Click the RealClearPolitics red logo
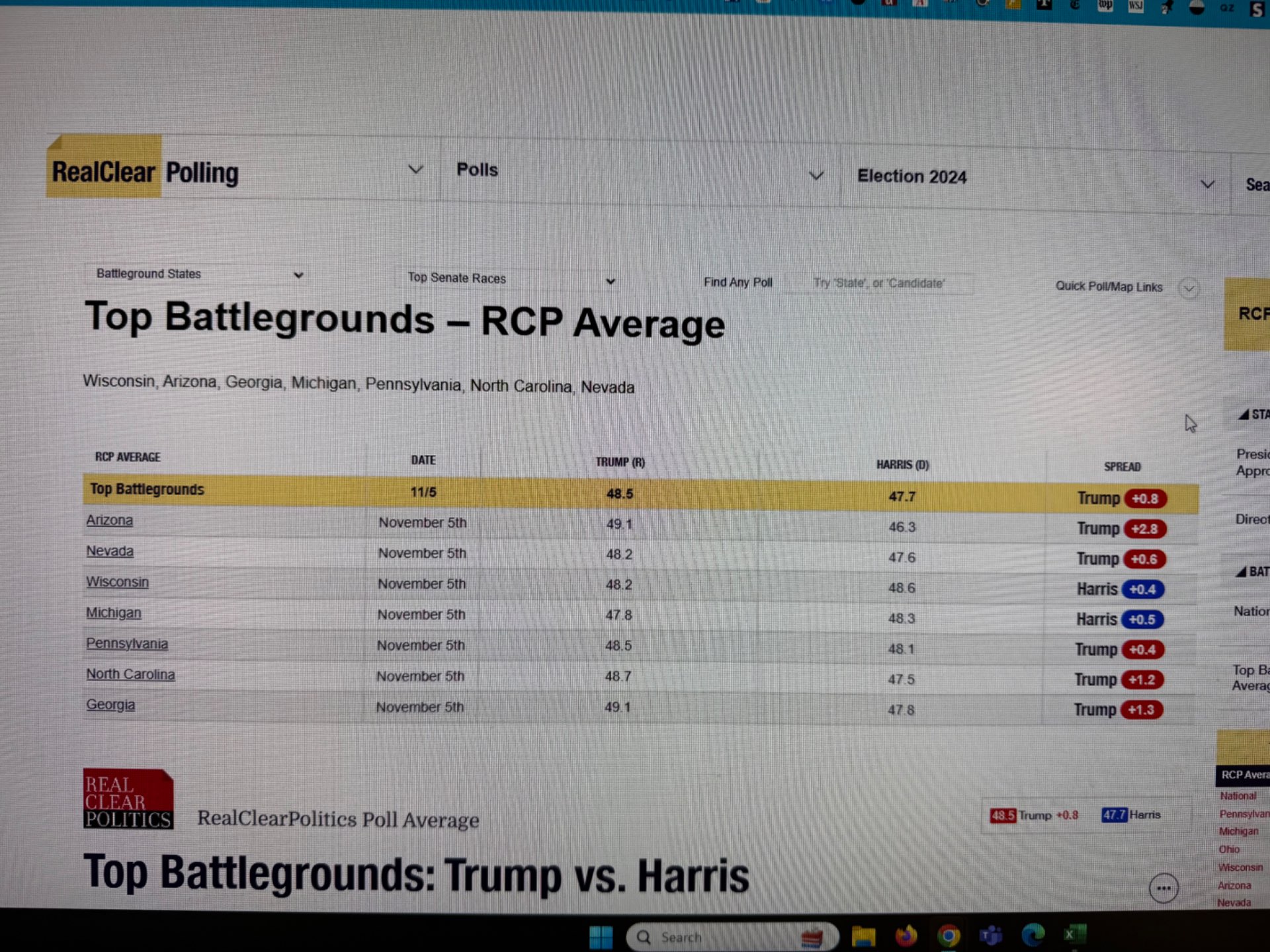Image resolution: width=1270 pixels, height=952 pixels. click(128, 799)
